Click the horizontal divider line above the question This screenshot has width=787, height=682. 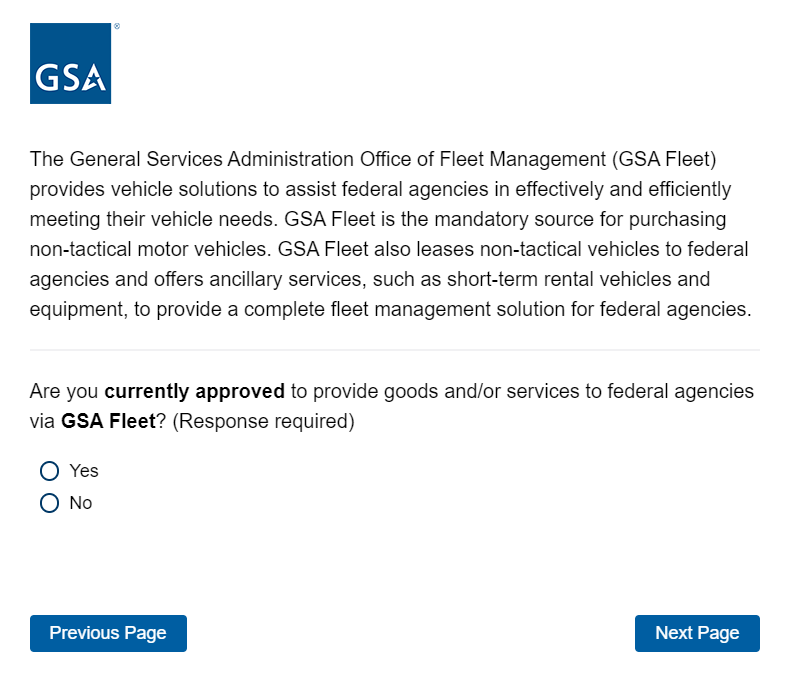tap(394, 350)
